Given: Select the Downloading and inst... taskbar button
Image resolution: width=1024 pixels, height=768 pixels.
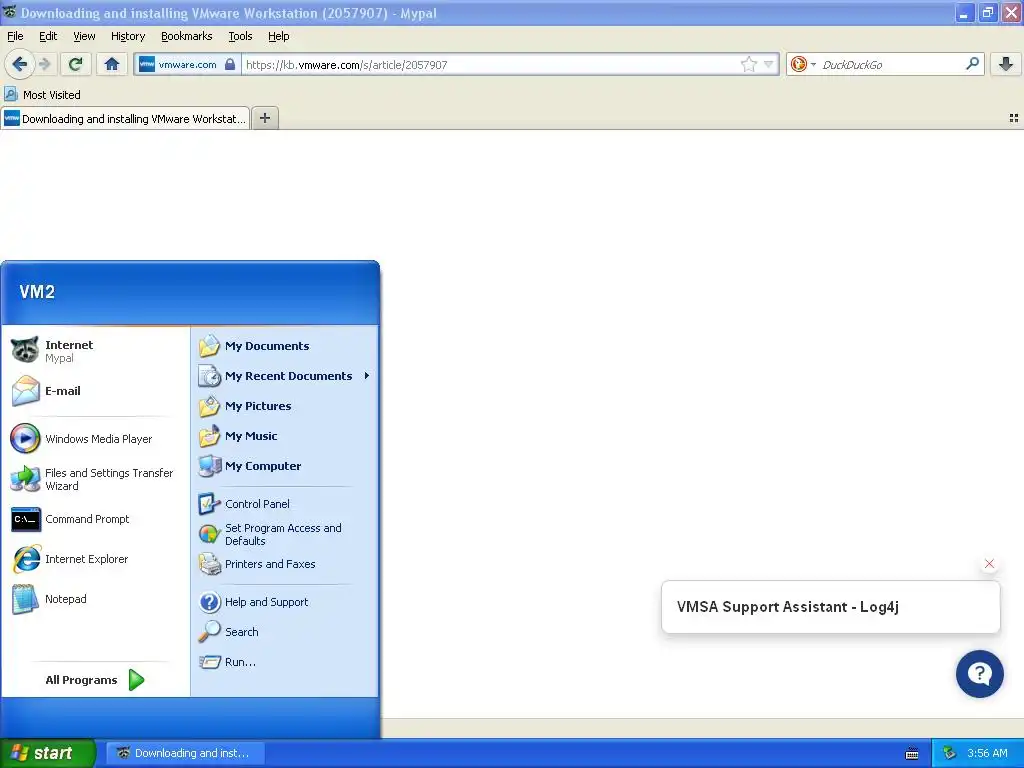Looking at the screenshot, I should 185,753.
